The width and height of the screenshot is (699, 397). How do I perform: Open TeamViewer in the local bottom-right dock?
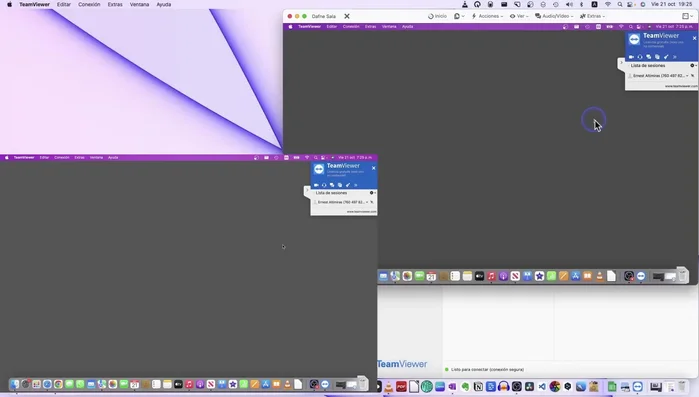pos(638,387)
